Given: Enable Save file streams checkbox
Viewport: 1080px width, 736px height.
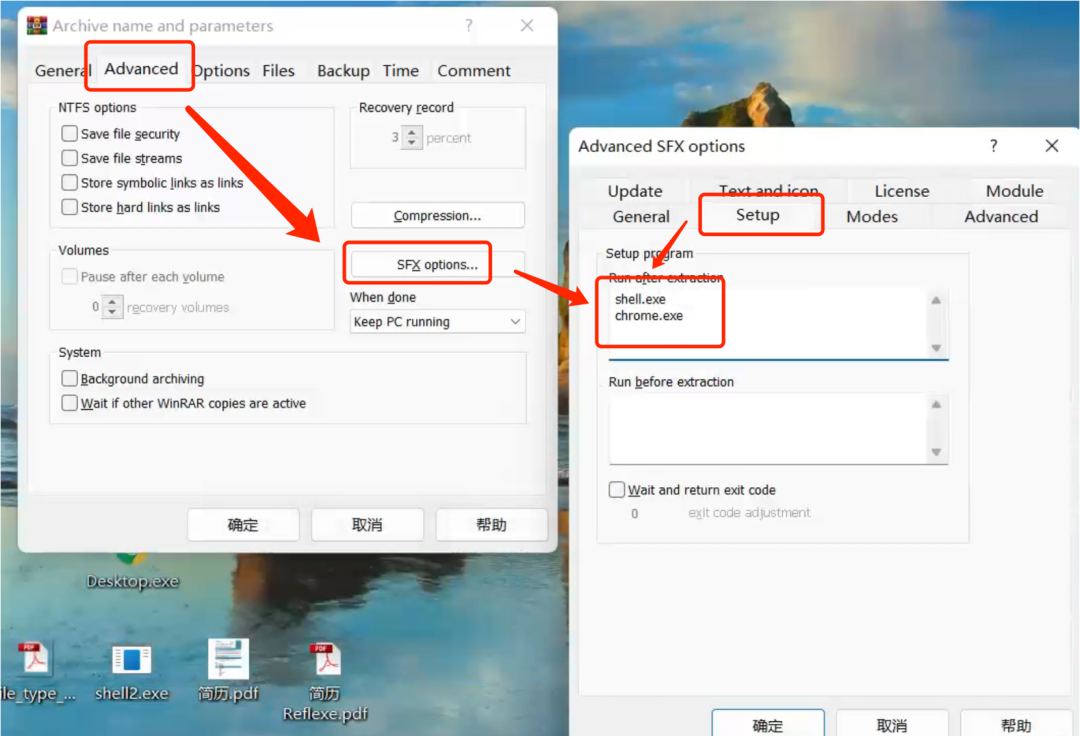Looking at the screenshot, I should 70,158.
